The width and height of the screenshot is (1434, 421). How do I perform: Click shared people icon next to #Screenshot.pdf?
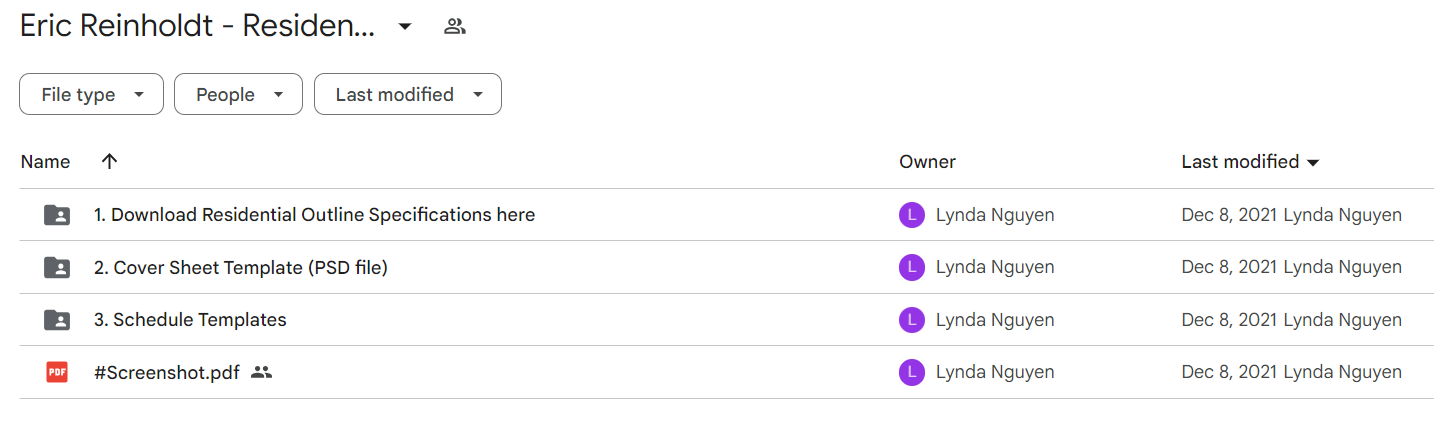point(261,373)
